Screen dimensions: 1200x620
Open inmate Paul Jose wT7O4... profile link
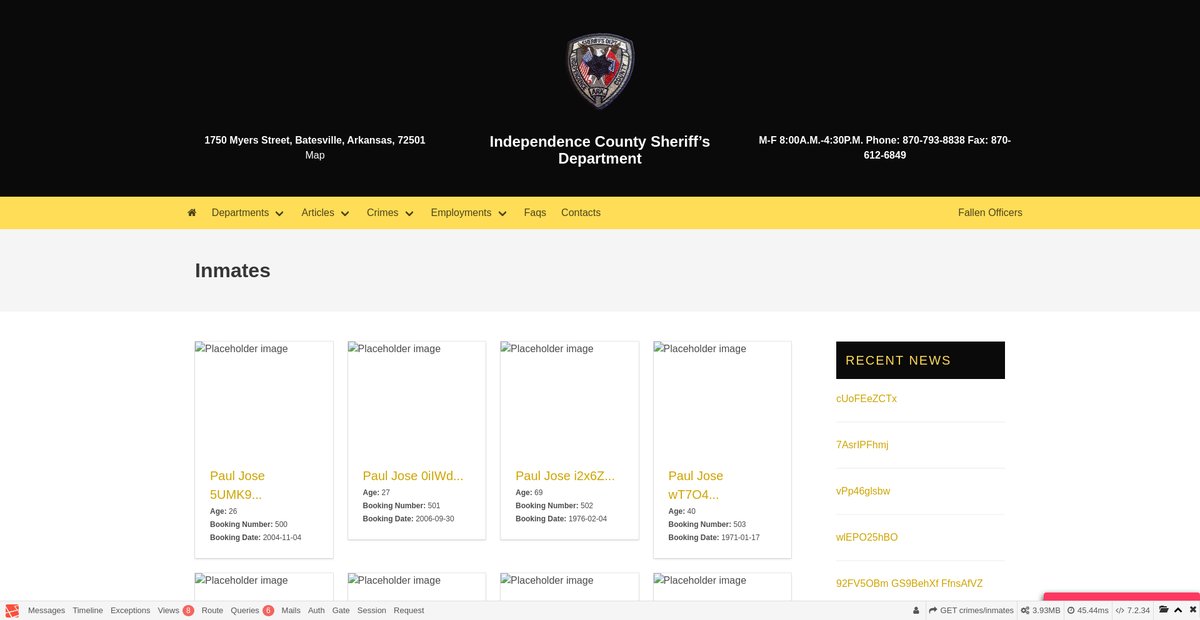pos(695,485)
